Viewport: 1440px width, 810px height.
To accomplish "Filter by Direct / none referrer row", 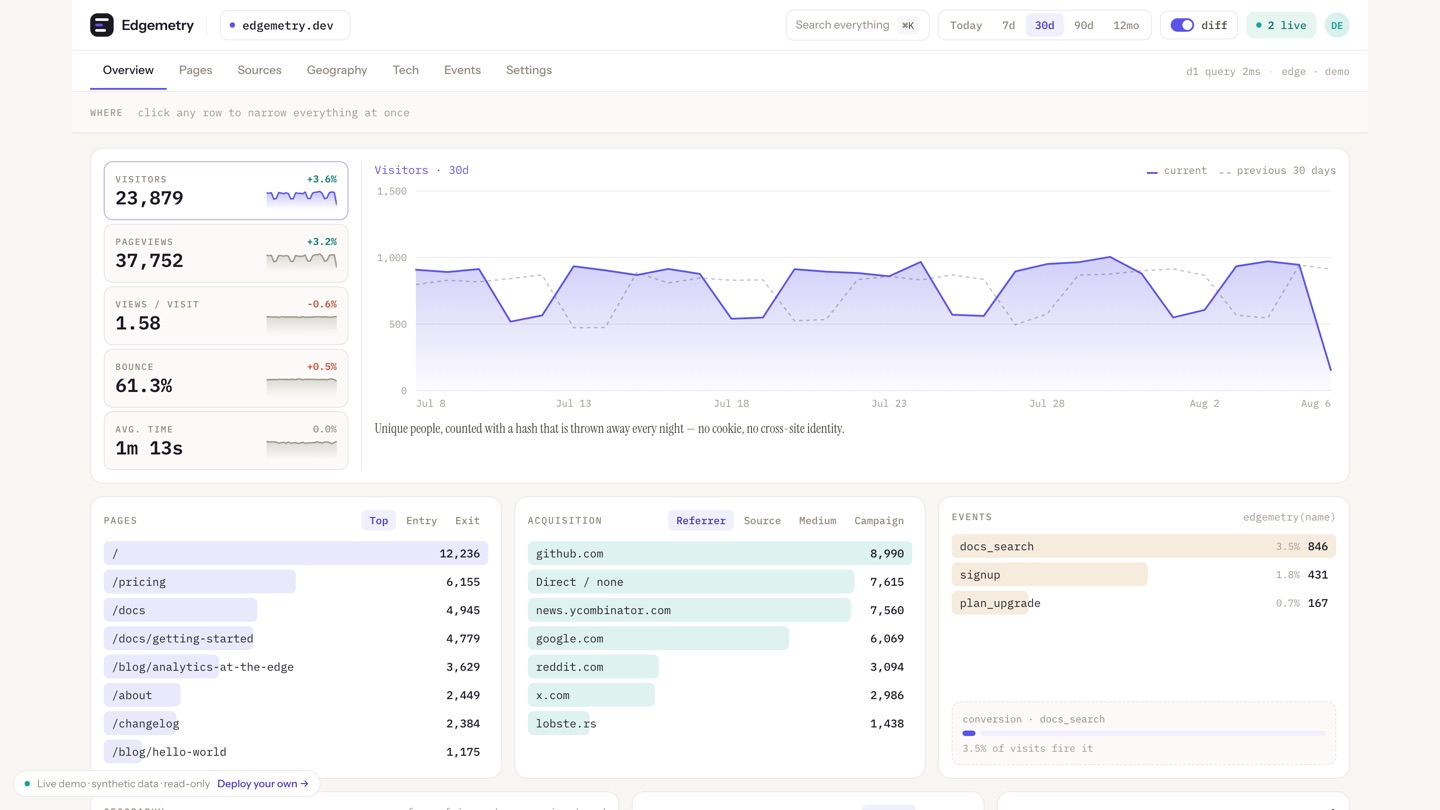I will coord(720,582).
